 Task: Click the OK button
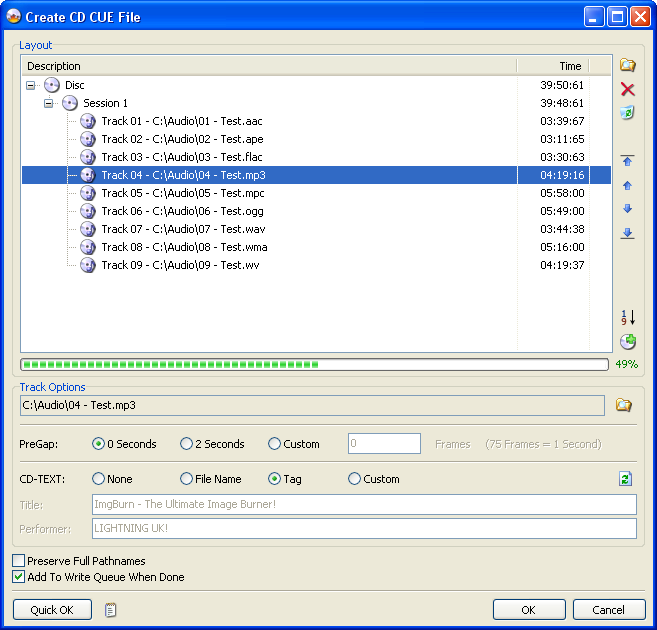pyautogui.click(x=529, y=609)
